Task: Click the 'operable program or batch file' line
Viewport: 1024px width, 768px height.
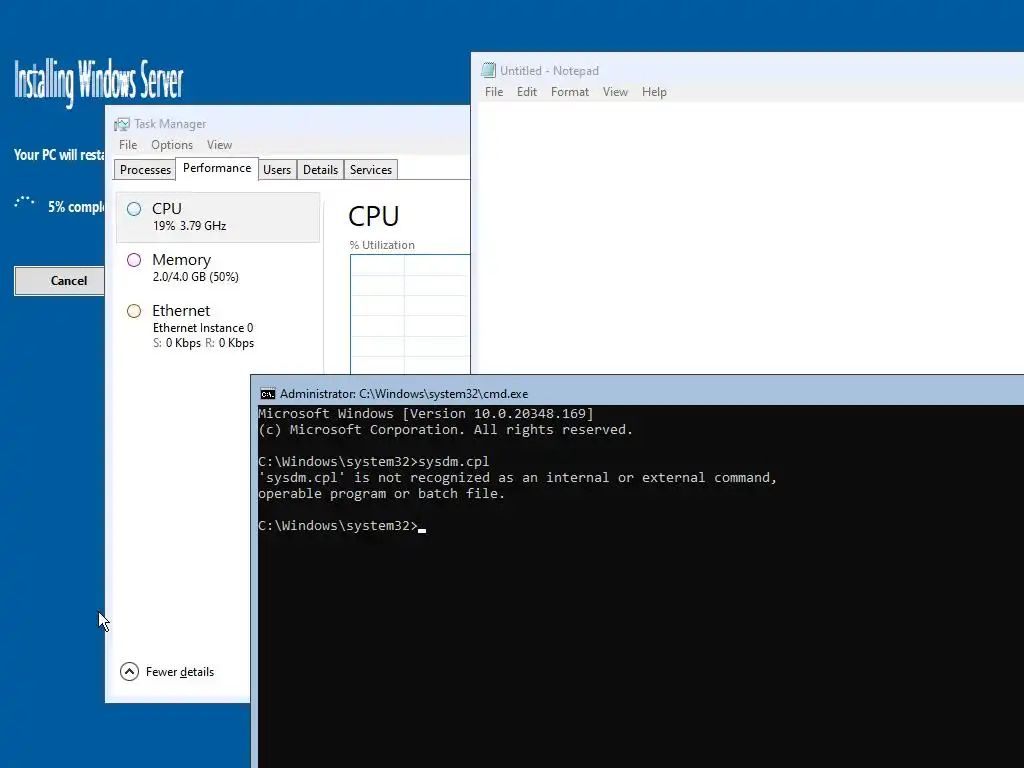Action: pos(381,494)
